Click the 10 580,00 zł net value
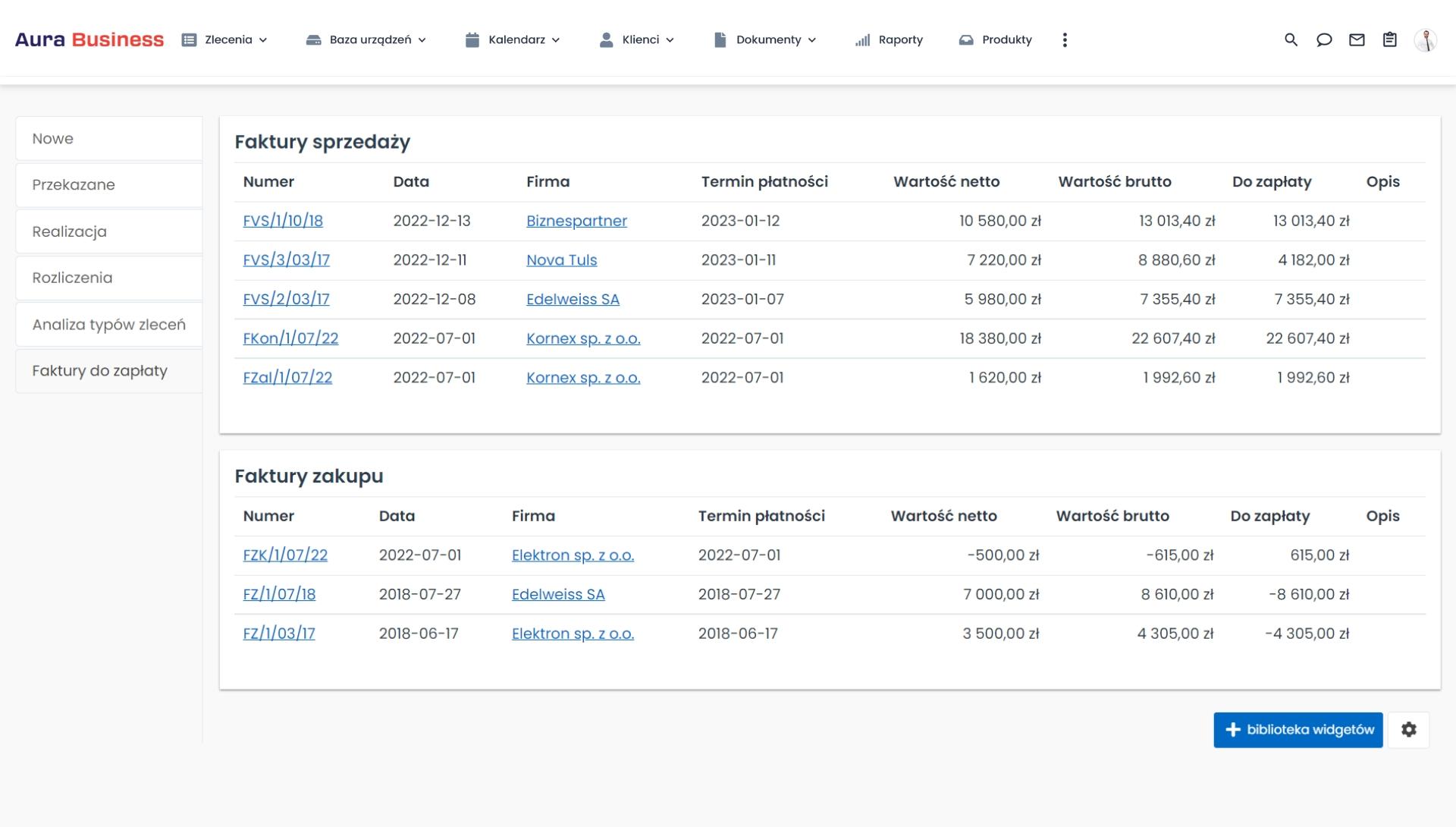Image resolution: width=1456 pixels, height=827 pixels. (1000, 221)
